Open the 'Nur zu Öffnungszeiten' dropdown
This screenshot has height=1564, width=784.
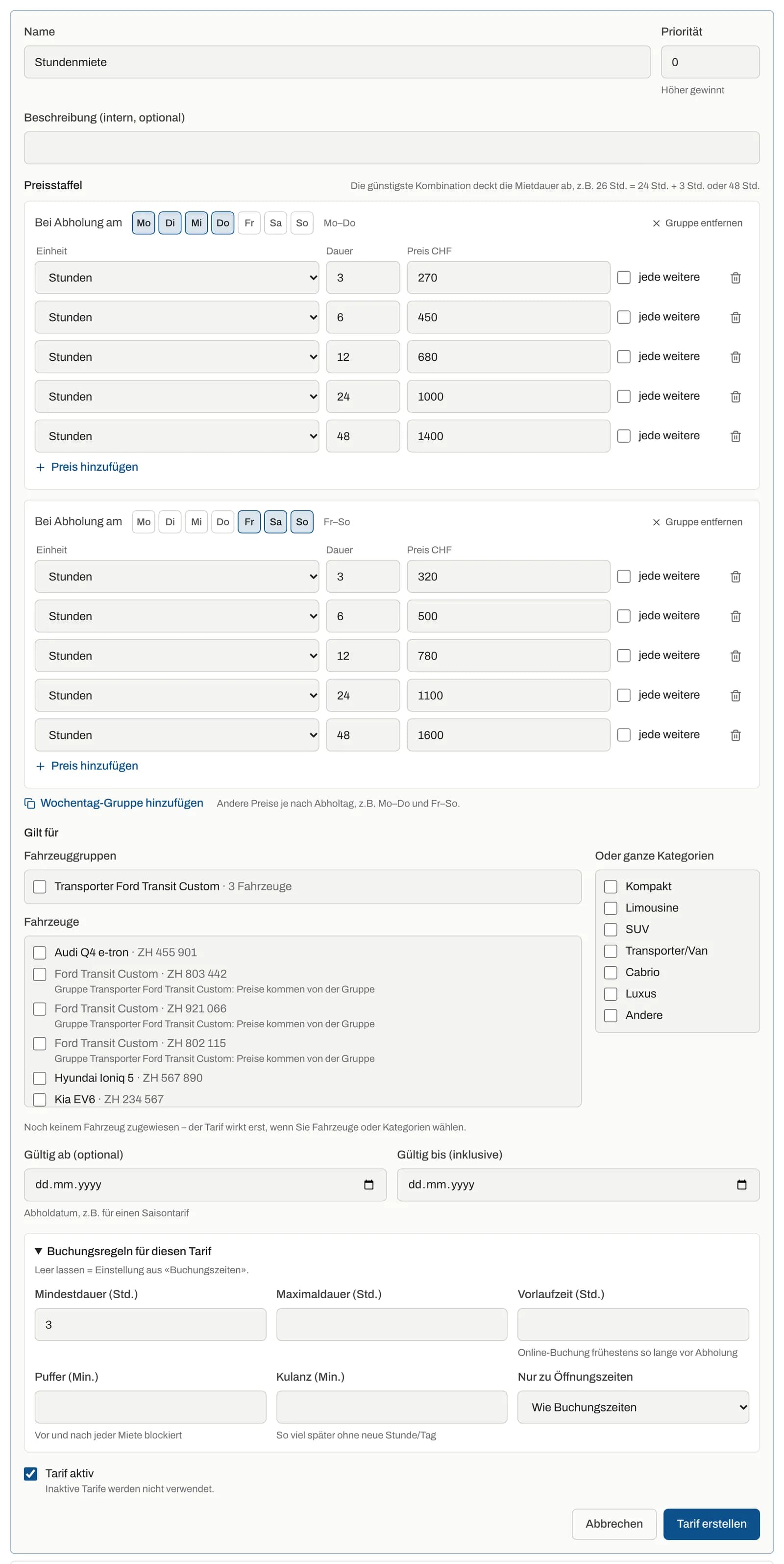[x=633, y=1407]
